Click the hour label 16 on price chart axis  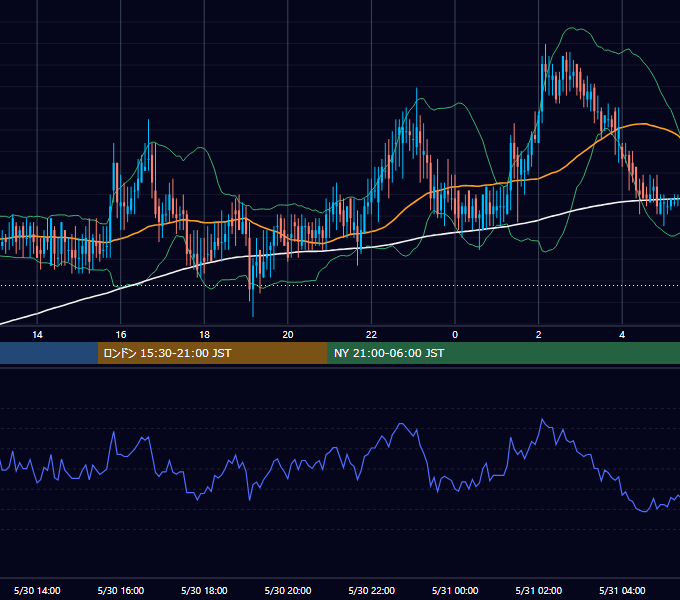tap(121, 335)
